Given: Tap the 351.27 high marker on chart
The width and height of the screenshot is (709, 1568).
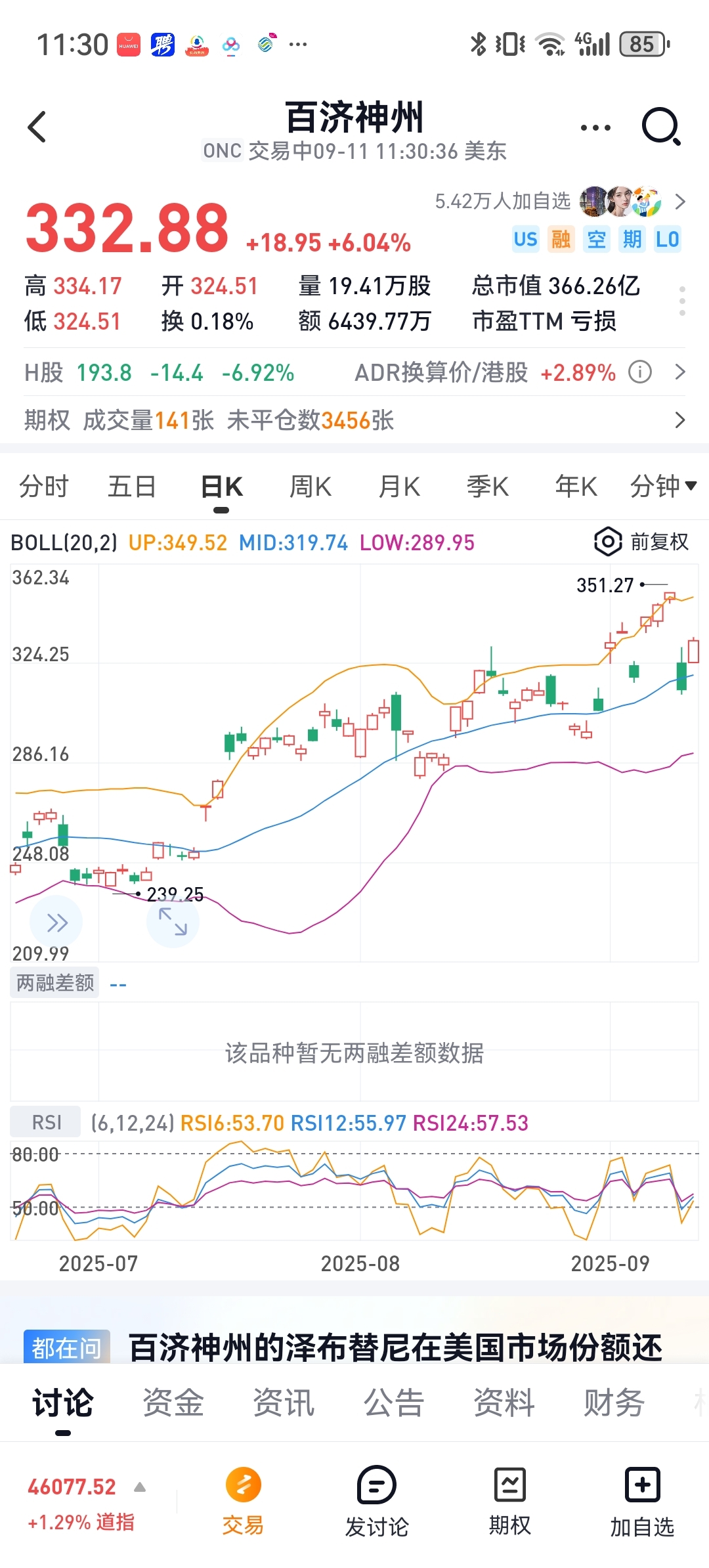Looking at the screenshot, I should (x=605, y=585).
